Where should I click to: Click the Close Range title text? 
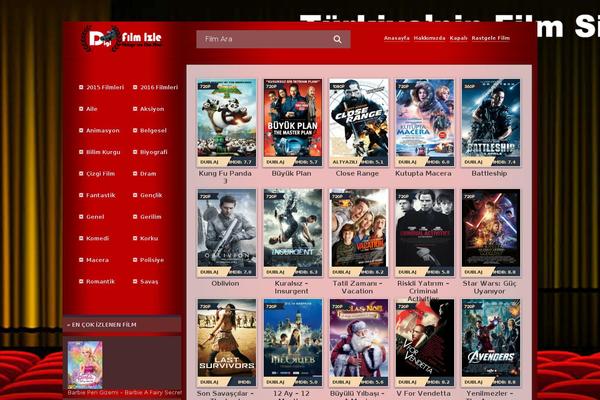[x=357, y=173]
